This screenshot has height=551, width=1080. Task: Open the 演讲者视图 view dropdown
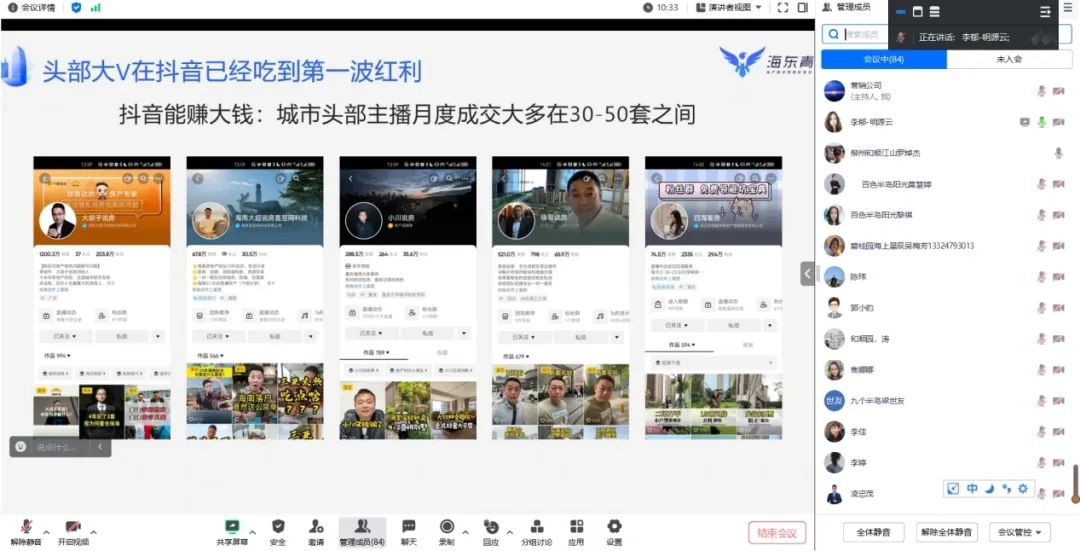click(x=729, y=8)
